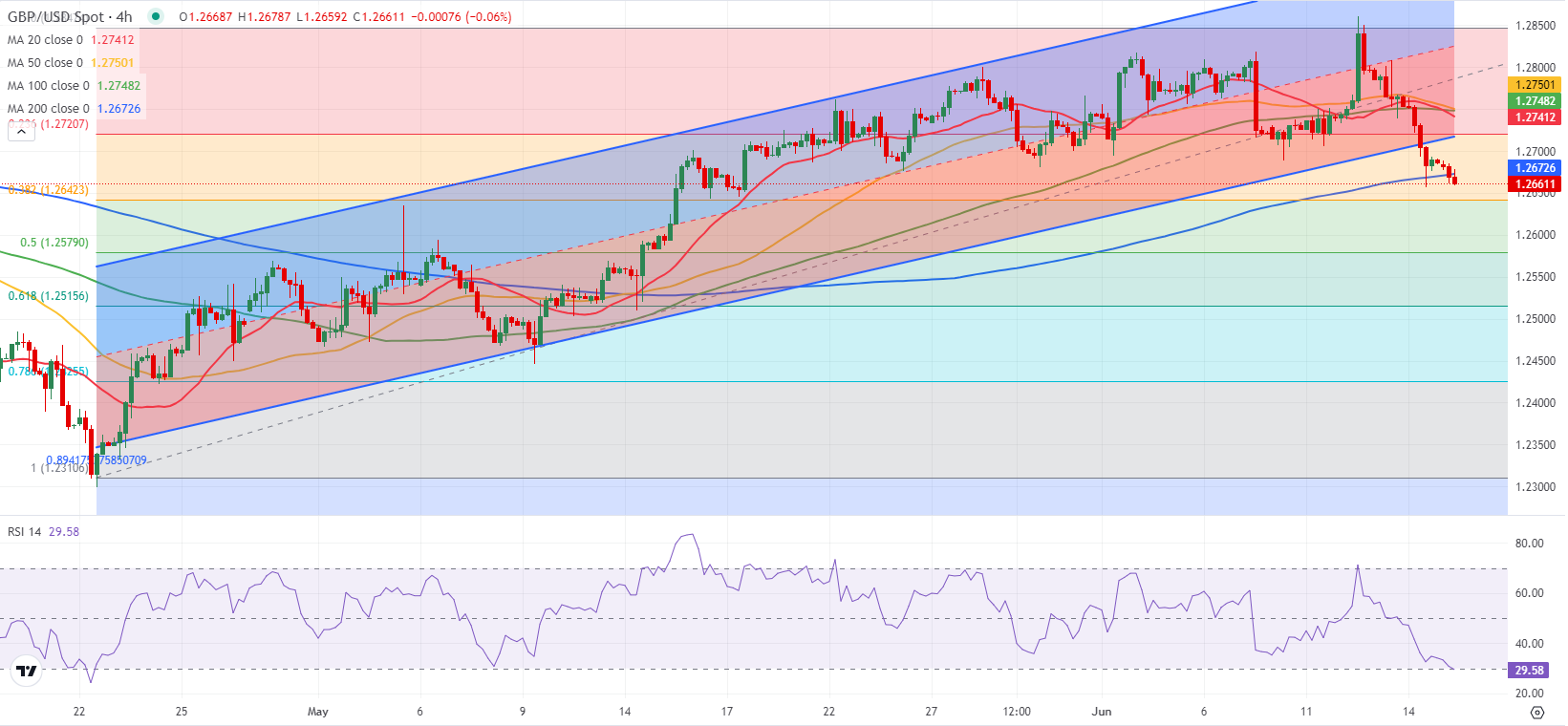Click the green 1.27482 MA 100 price label

pos(1535,101)
